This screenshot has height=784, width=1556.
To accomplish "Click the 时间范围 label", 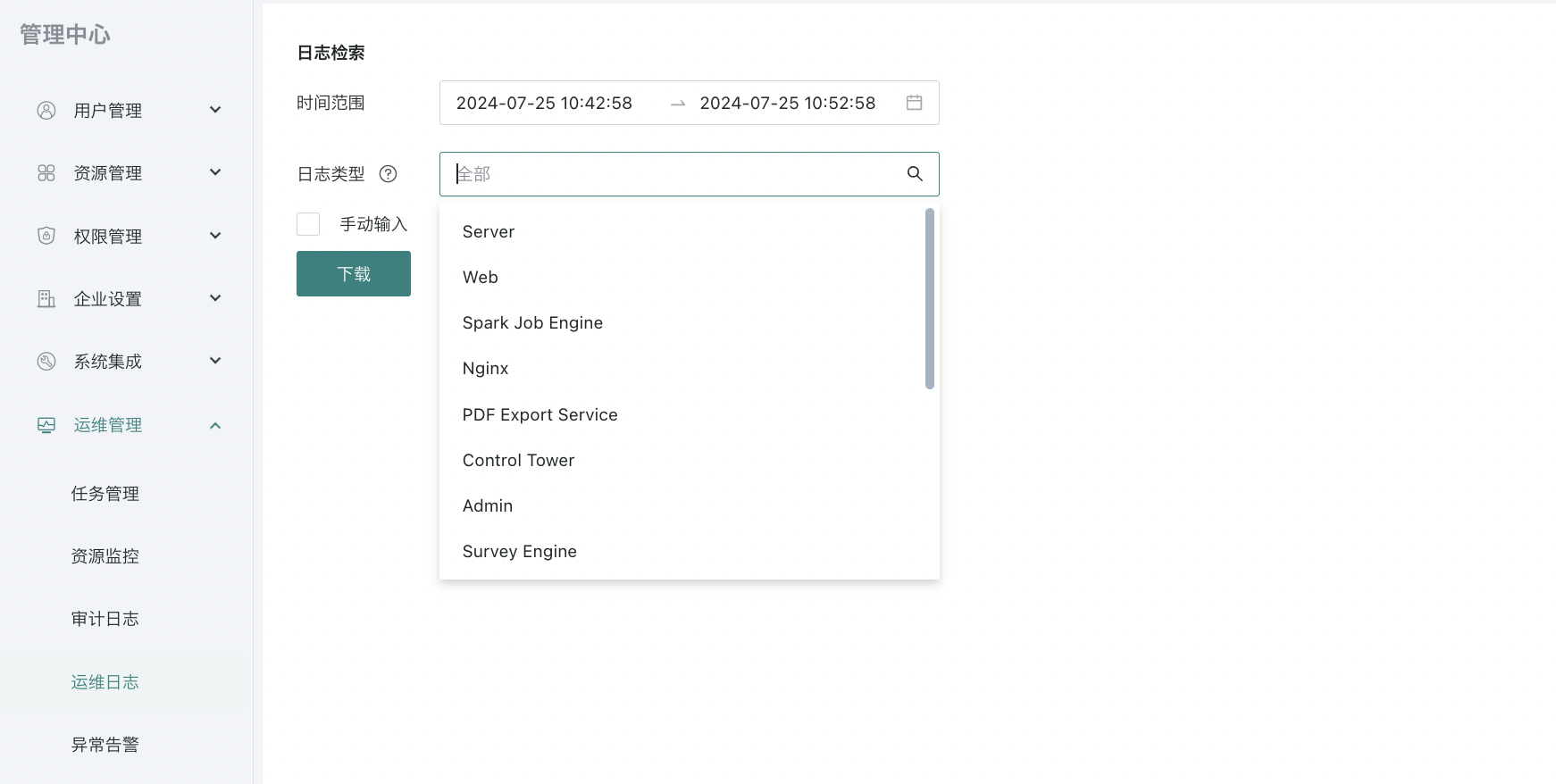I will point(331,103).
